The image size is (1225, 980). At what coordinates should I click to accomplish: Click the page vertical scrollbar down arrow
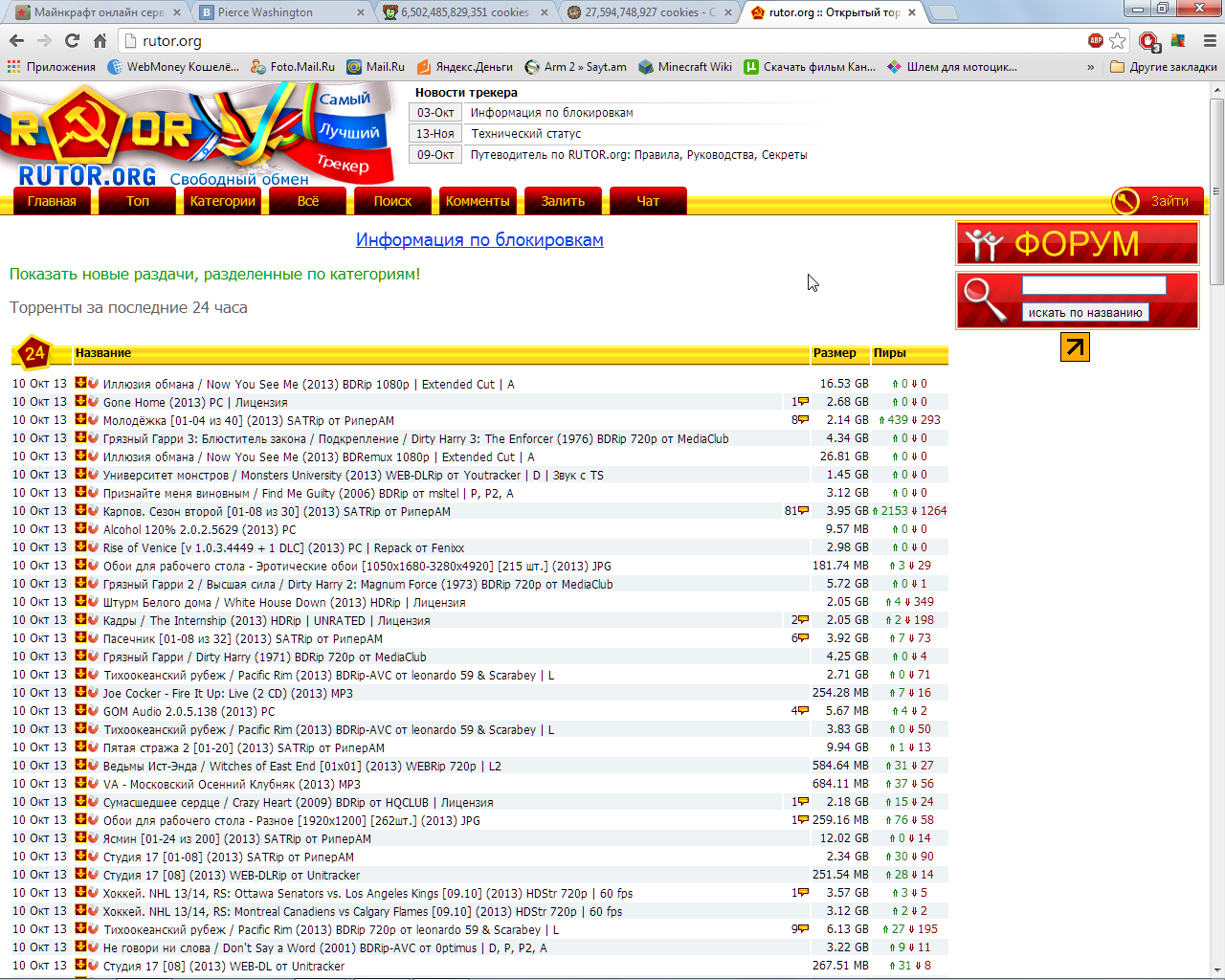pos(1216,971)
